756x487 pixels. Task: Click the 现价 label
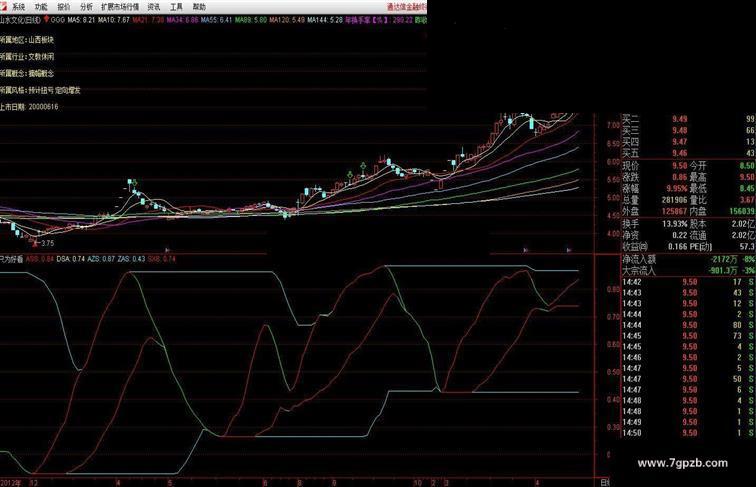(631, 165)
